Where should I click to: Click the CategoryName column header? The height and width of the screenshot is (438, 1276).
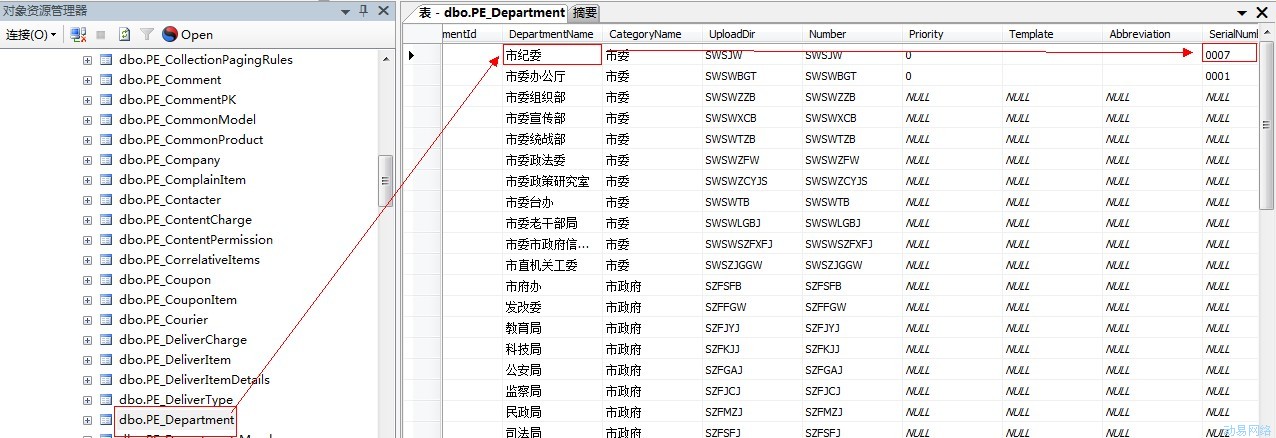(x=645, y=34)
